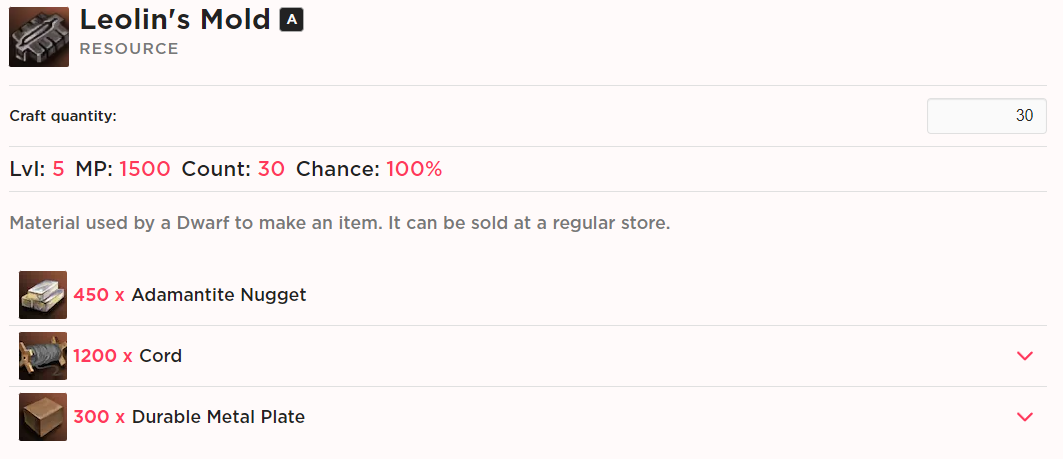Screen dimensions: 1063x459
Task: Click the Adamantite Nugget icon
Action: 43,295
